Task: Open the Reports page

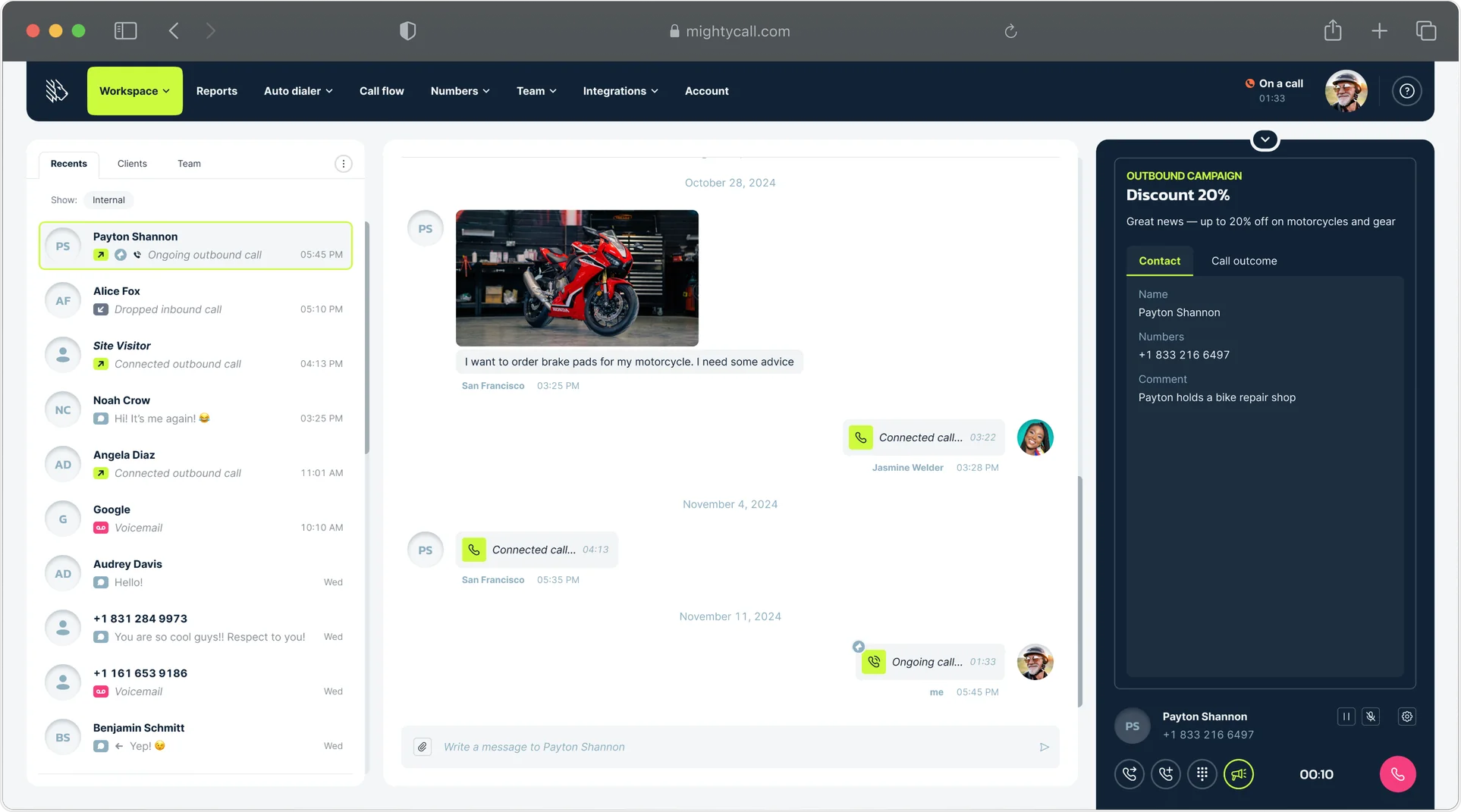Action: 217,91
